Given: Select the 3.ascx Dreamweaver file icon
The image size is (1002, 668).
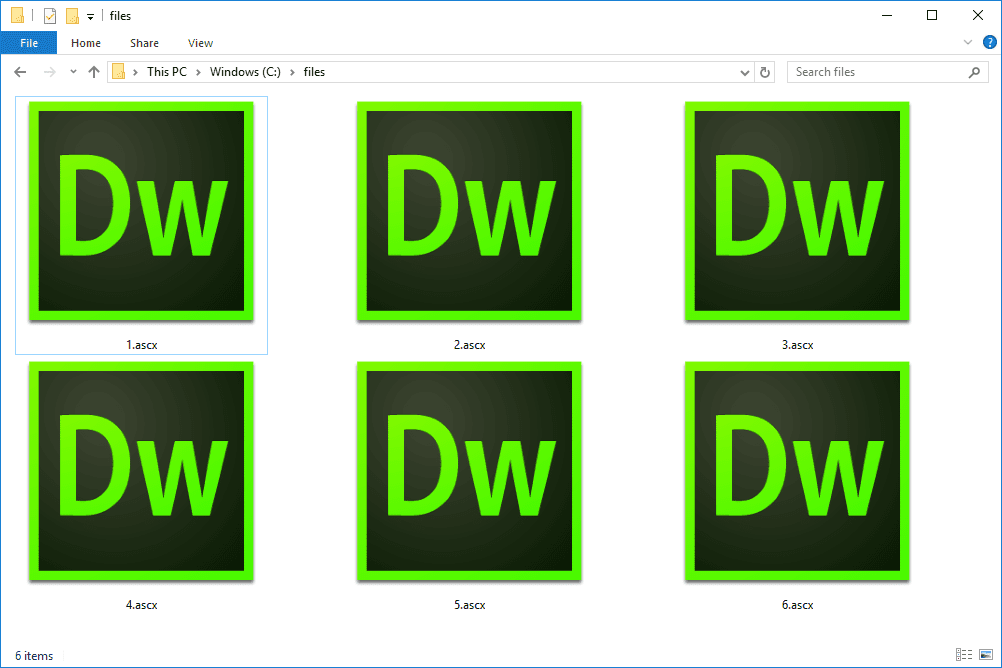Looking at the screenshot, I should pyautogui.click(x=797, y=211).
